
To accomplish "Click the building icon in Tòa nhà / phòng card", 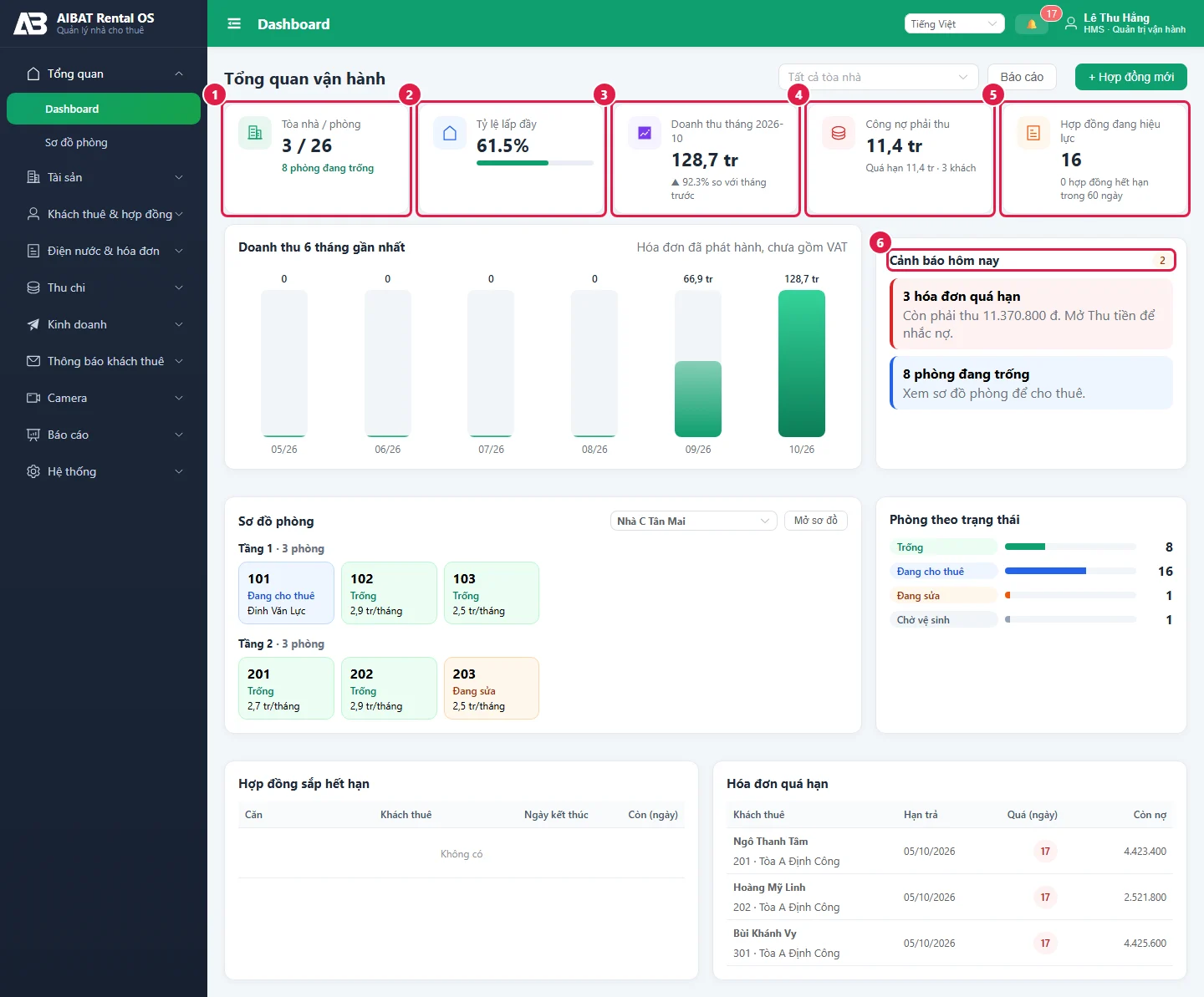I will [x=255, y=133].
